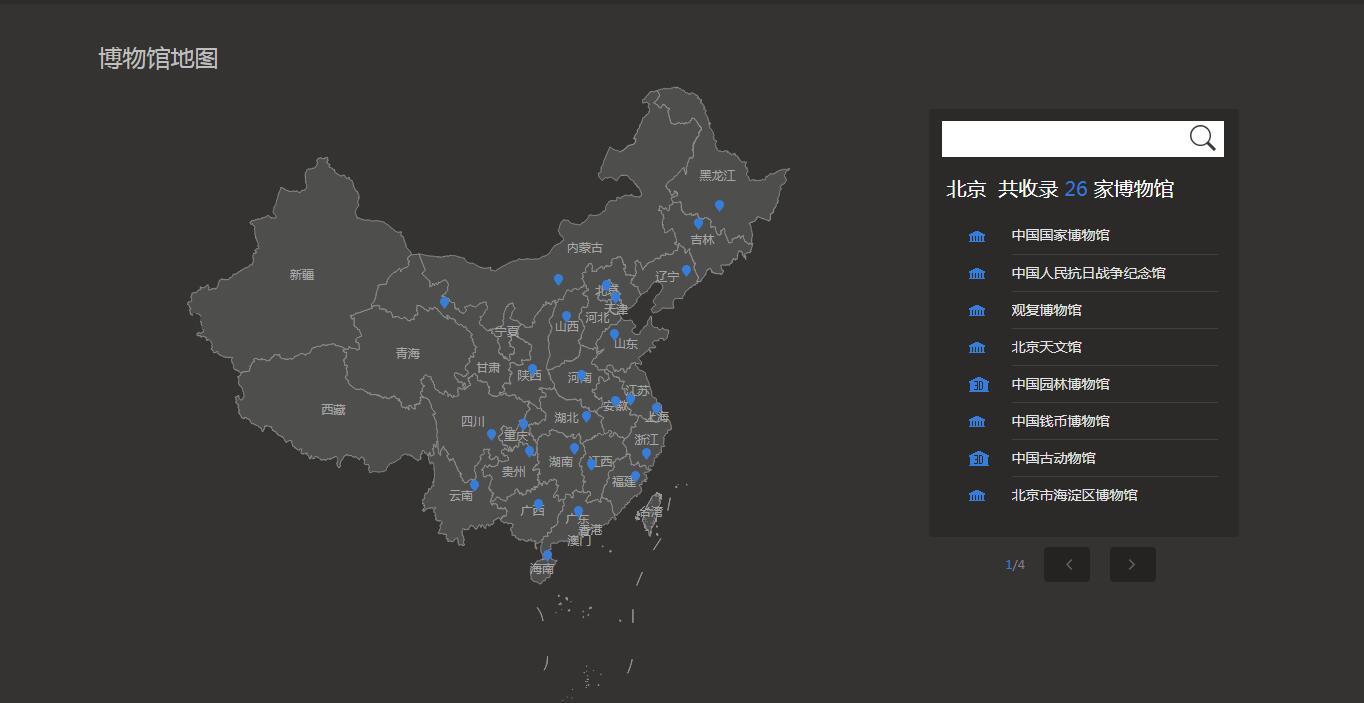Image resolution: width=1364 pixels, height=703 pixels.
Task: Click the magnifying glass search icon
Action: 1202,139
